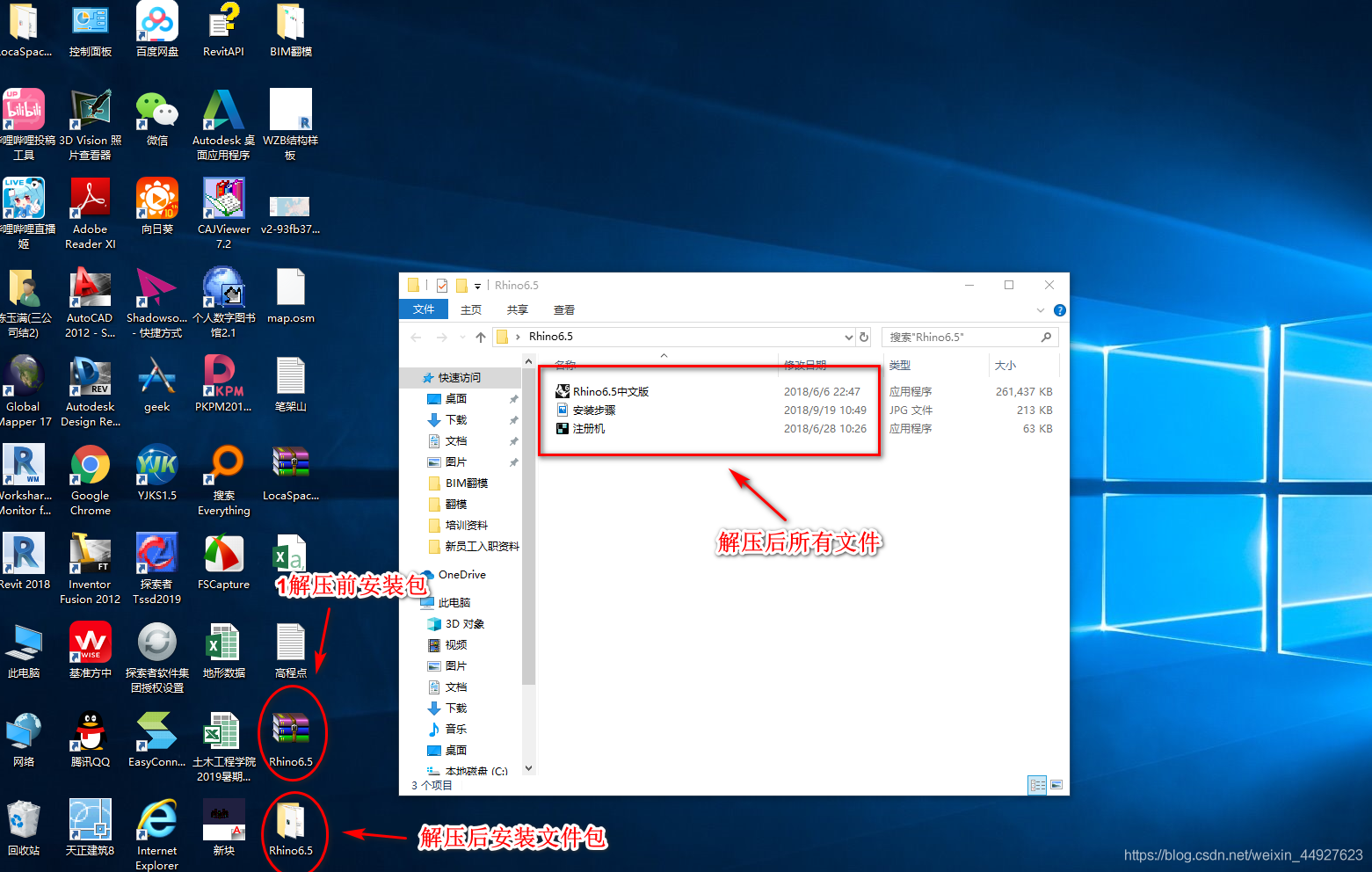This screenshot has height=872, width=1372.
Task: Open the 文件 menu tab
Action: [424, 309]
